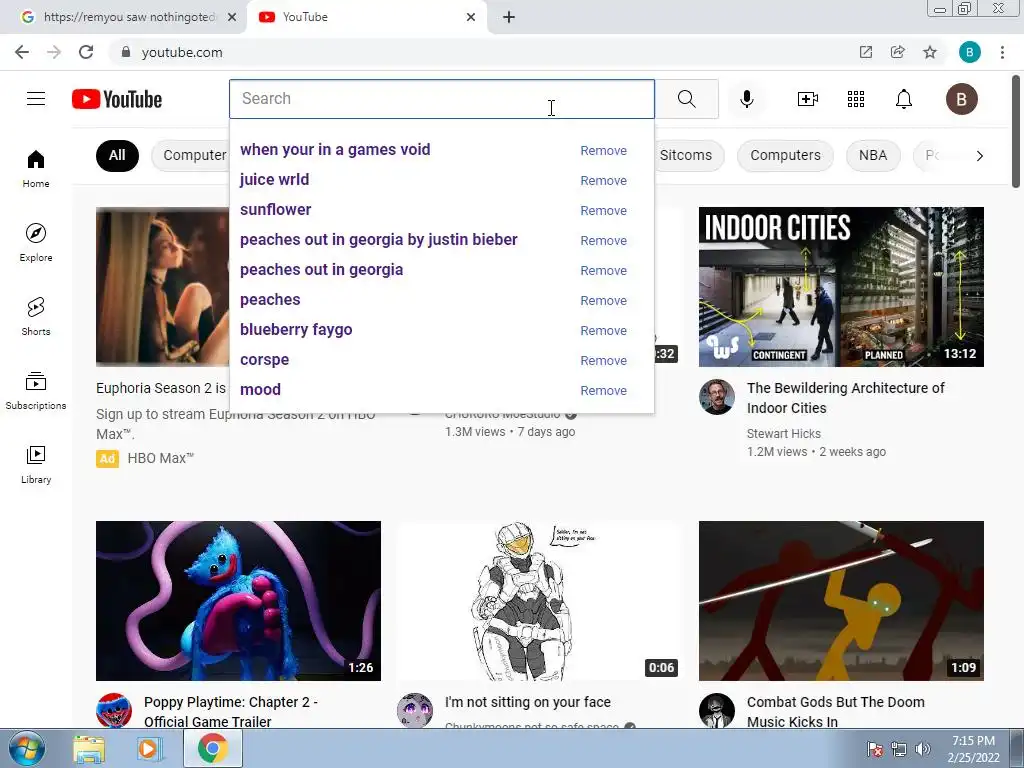The image size is (1024, 768).
Task: Open Subscriptions in the sidebar
Action: [36, 390]
